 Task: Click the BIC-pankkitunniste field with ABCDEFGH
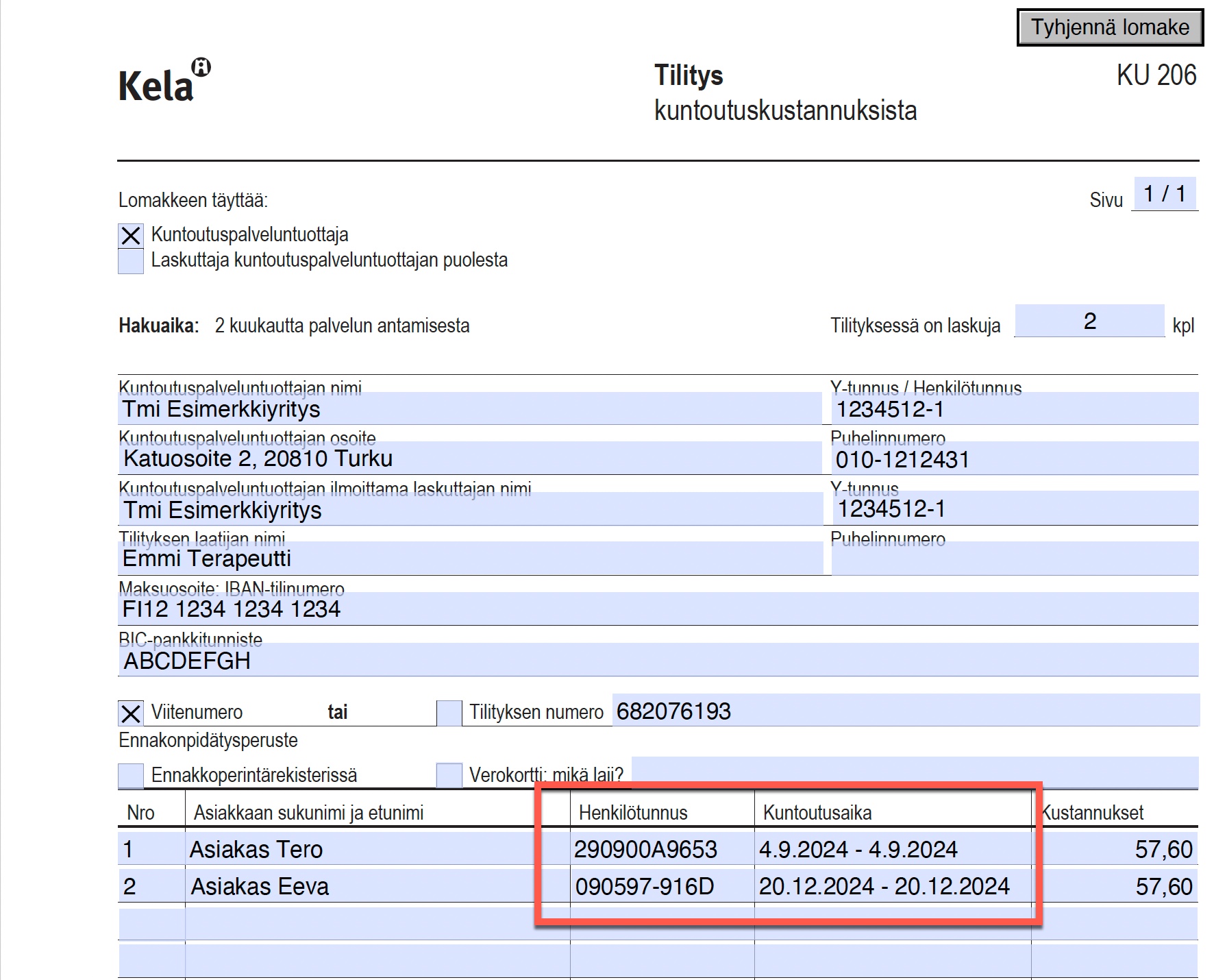658,661
